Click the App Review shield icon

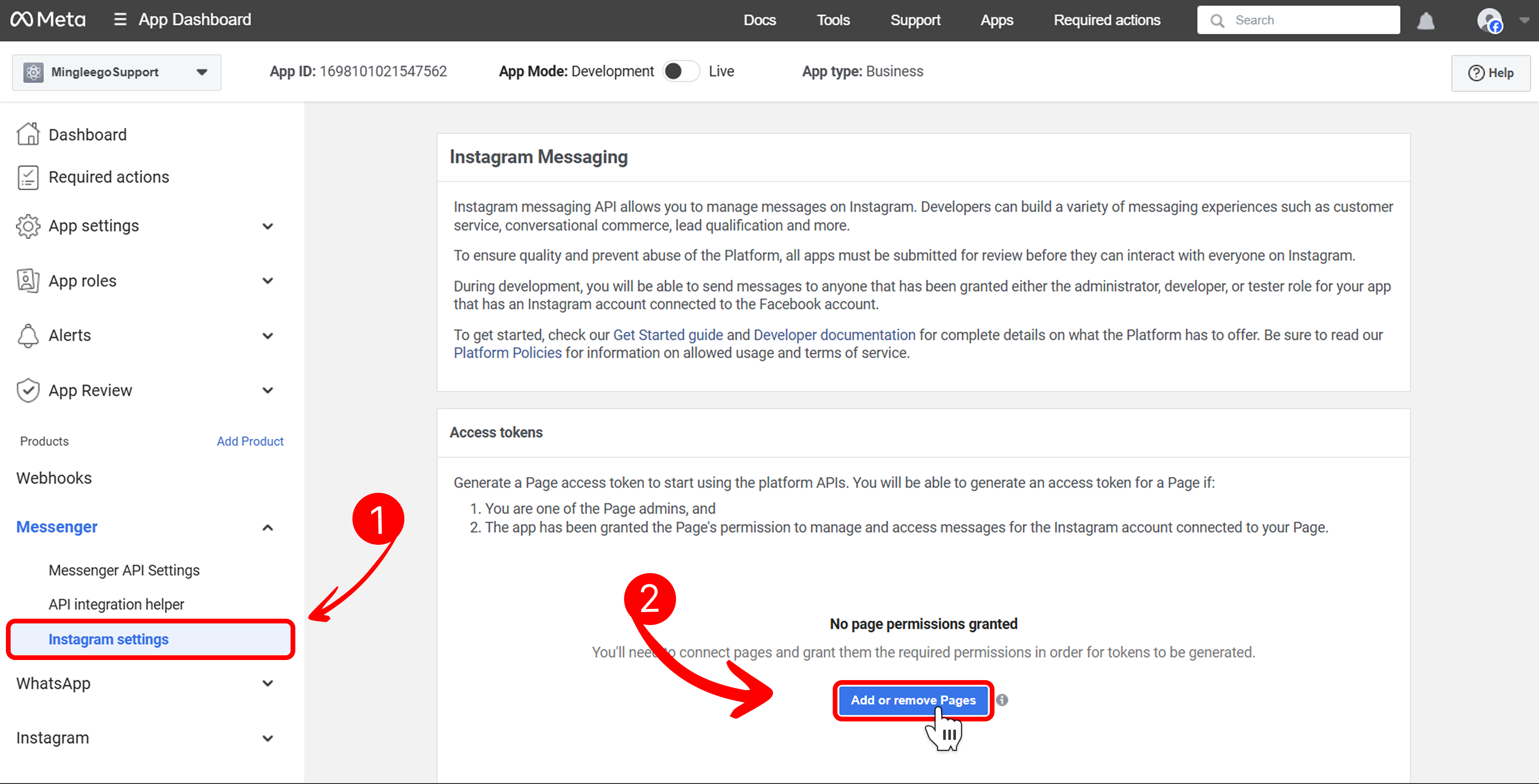click(28, 390)
